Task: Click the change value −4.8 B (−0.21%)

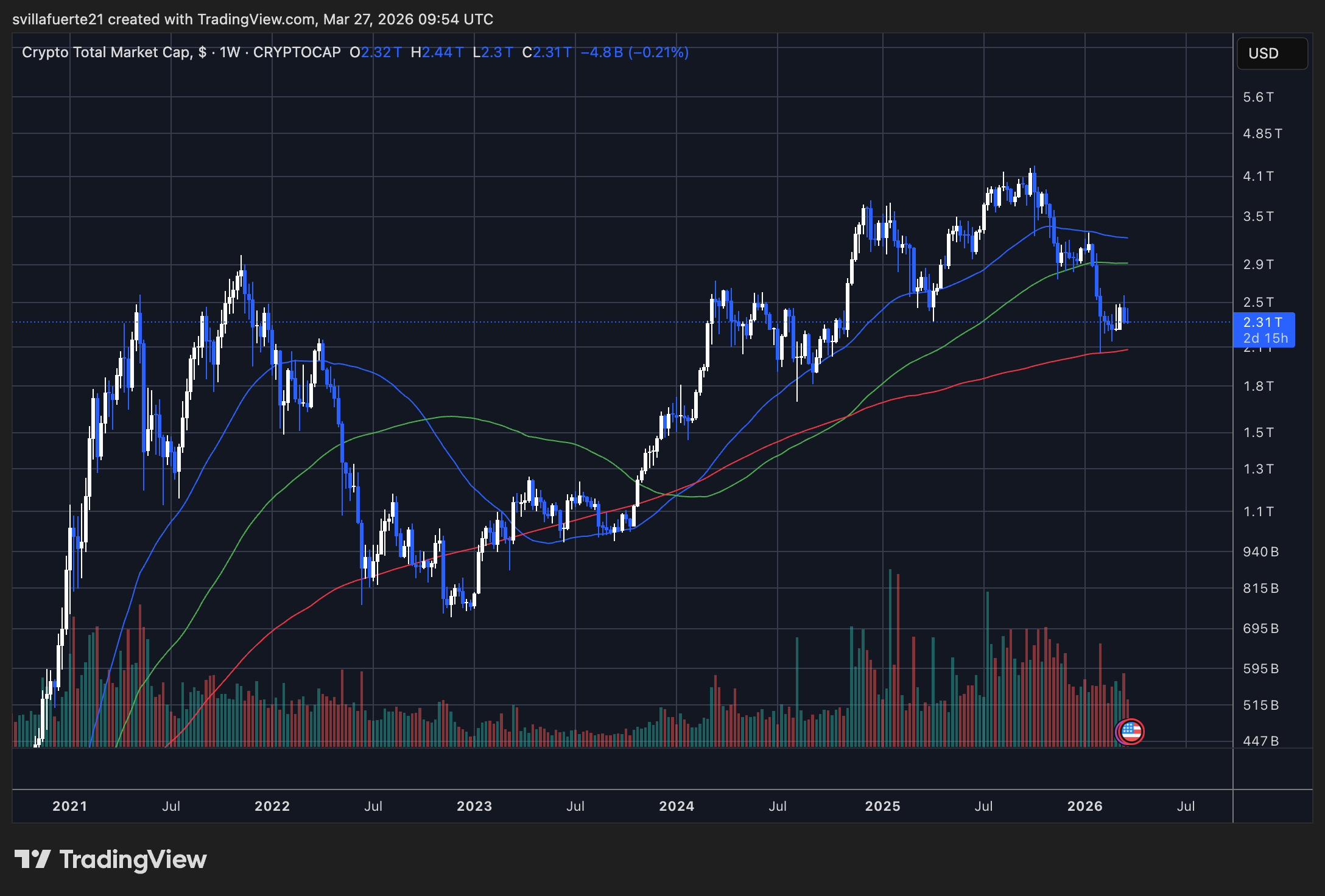Action: tap(634, 52)
